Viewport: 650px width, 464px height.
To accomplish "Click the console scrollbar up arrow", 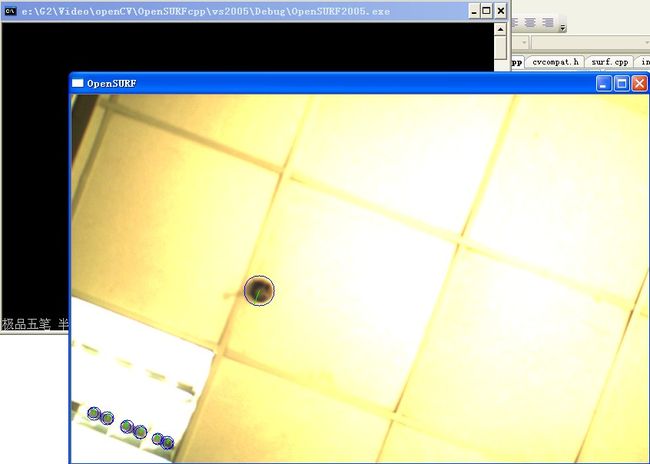I will click(500, 29).
